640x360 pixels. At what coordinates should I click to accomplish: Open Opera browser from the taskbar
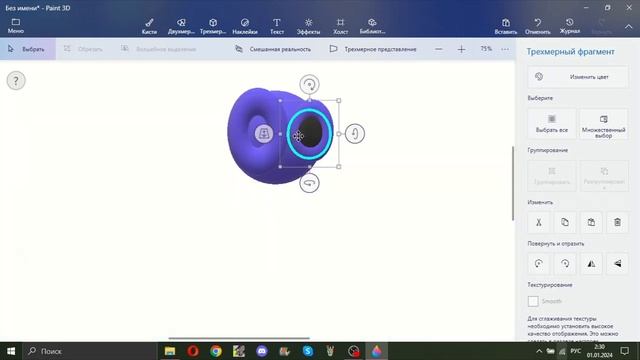click(x=193, y=351)
